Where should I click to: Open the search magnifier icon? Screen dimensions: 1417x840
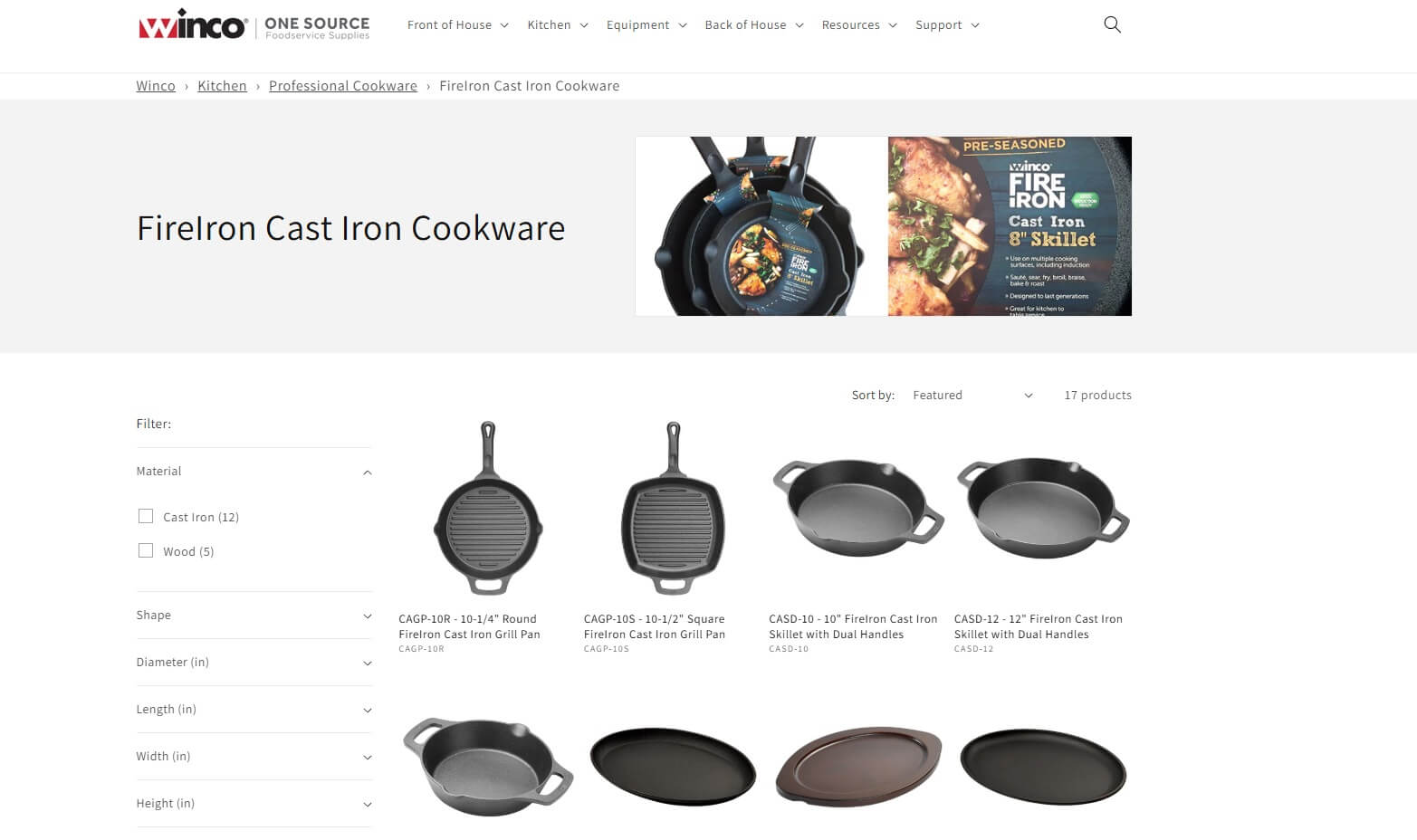(1112, 24)
